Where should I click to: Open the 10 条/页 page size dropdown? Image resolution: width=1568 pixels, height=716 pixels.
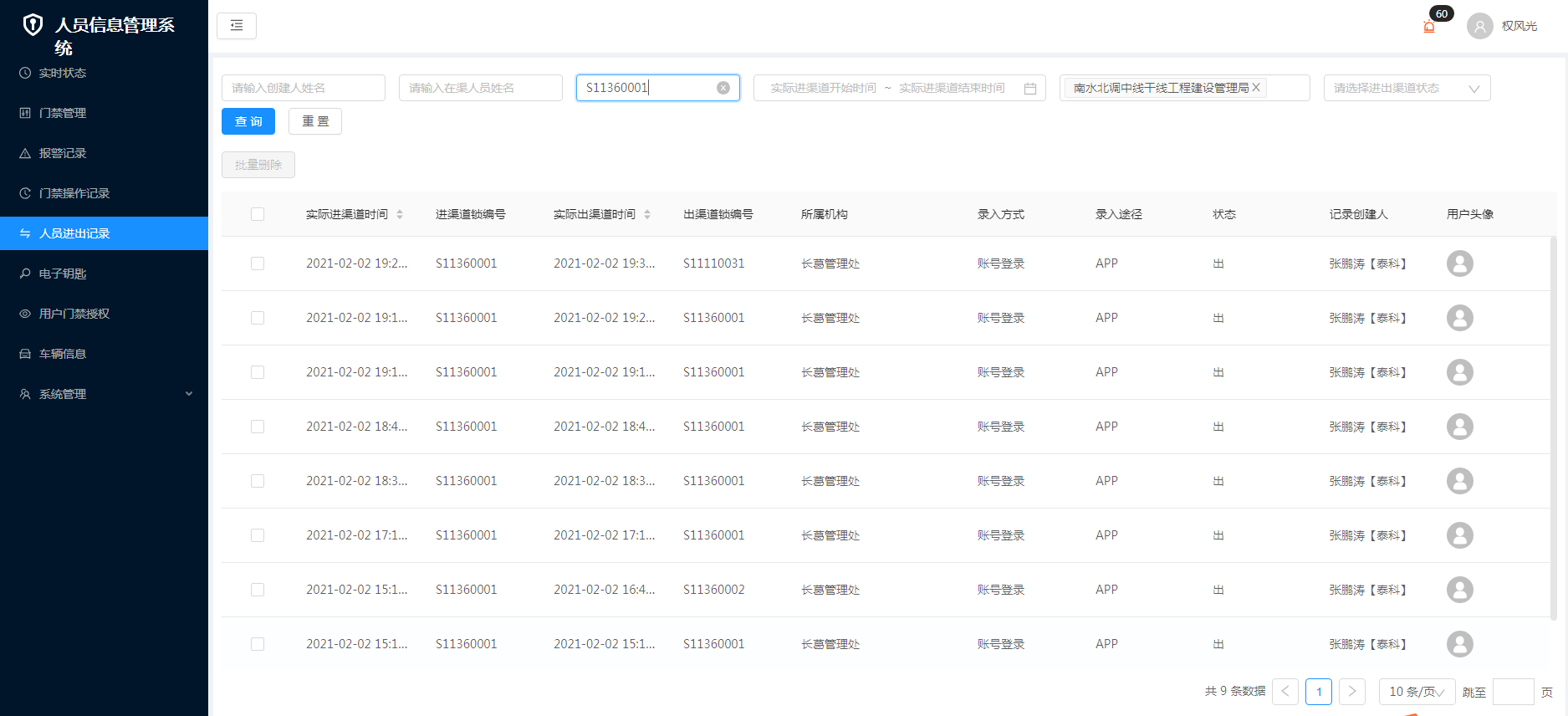tap(1417, 692)
